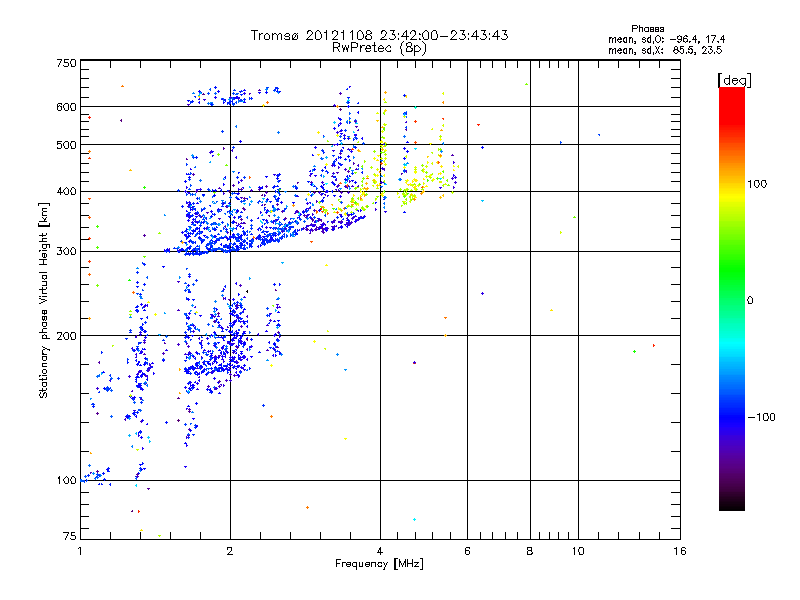
Task: Click the x-axis tick label '8'
Action: [x=530, y=551]
